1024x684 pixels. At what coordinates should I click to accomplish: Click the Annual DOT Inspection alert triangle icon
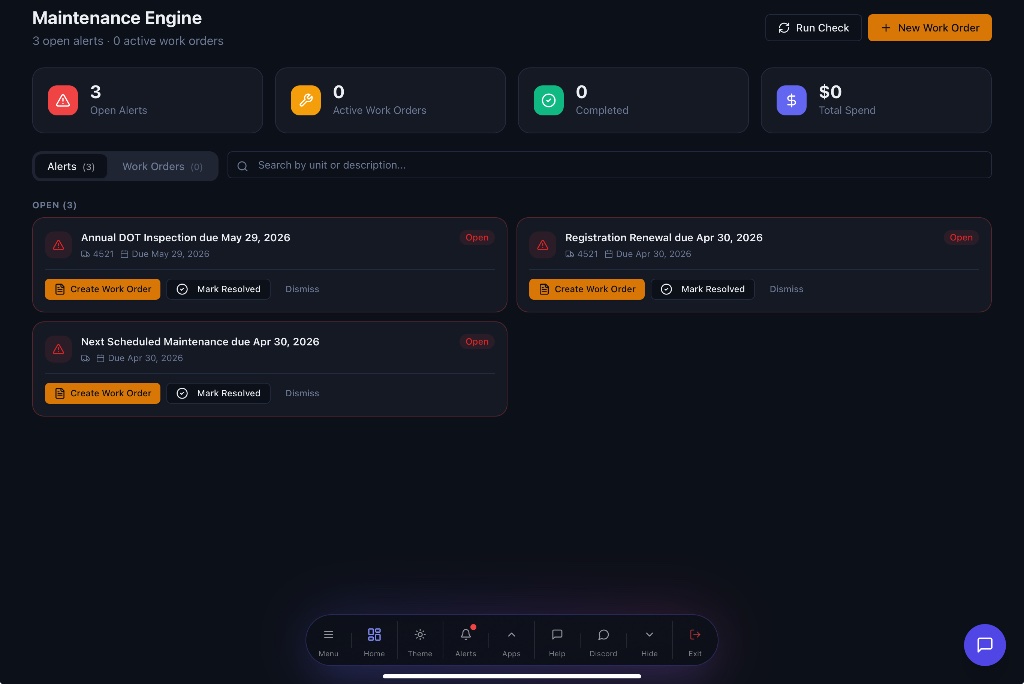click(58, 245)
